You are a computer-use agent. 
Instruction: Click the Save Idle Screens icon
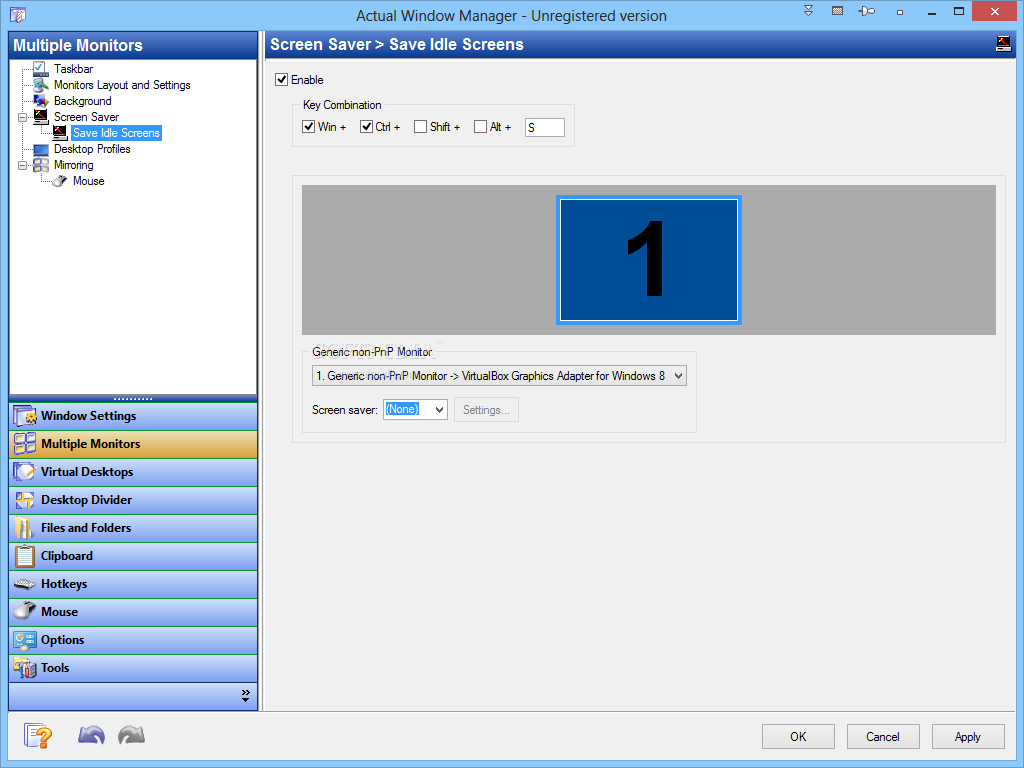pos(59,133)
